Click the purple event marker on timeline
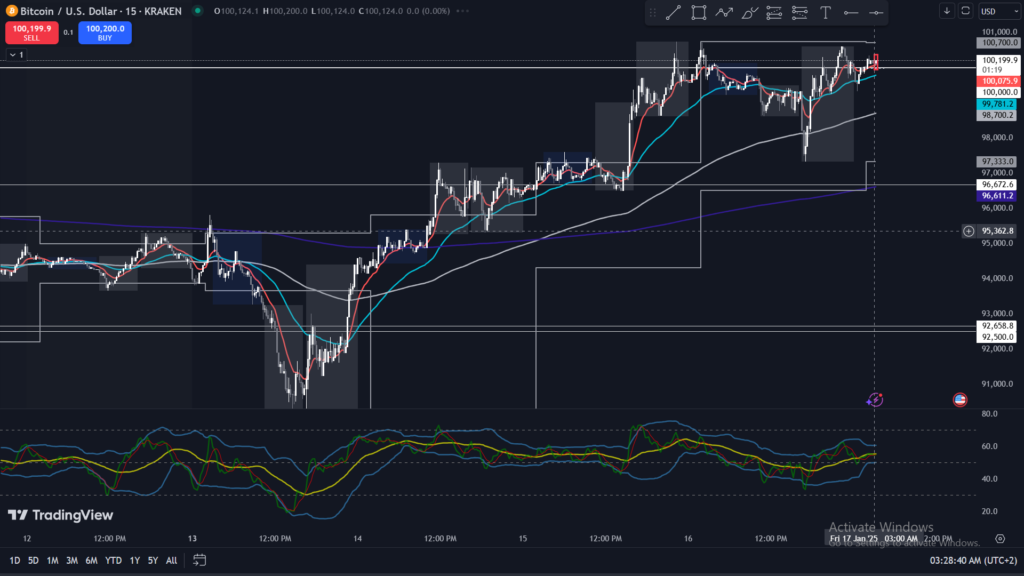 (875, 399)
